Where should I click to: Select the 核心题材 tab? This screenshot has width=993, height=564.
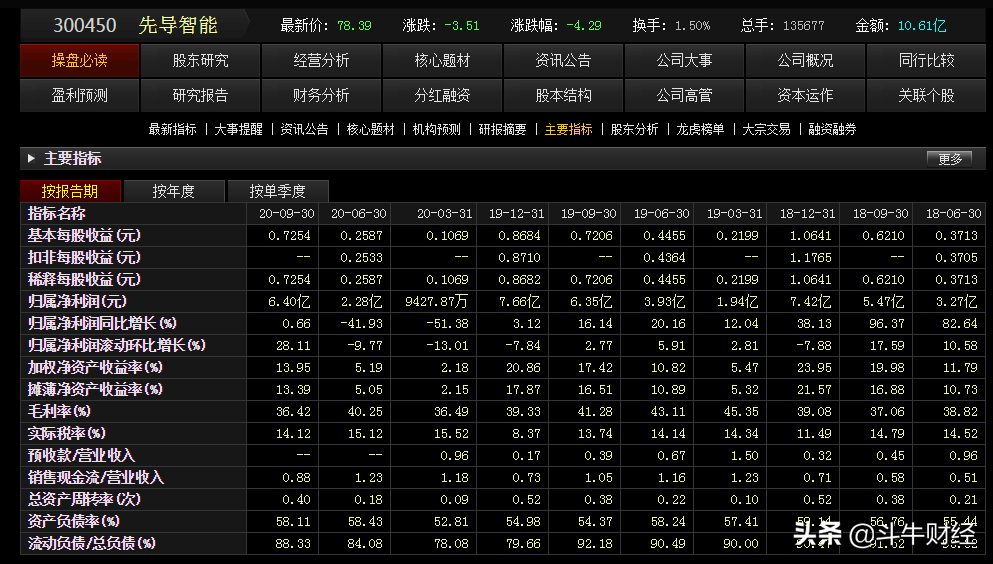(x=442, y=61)
